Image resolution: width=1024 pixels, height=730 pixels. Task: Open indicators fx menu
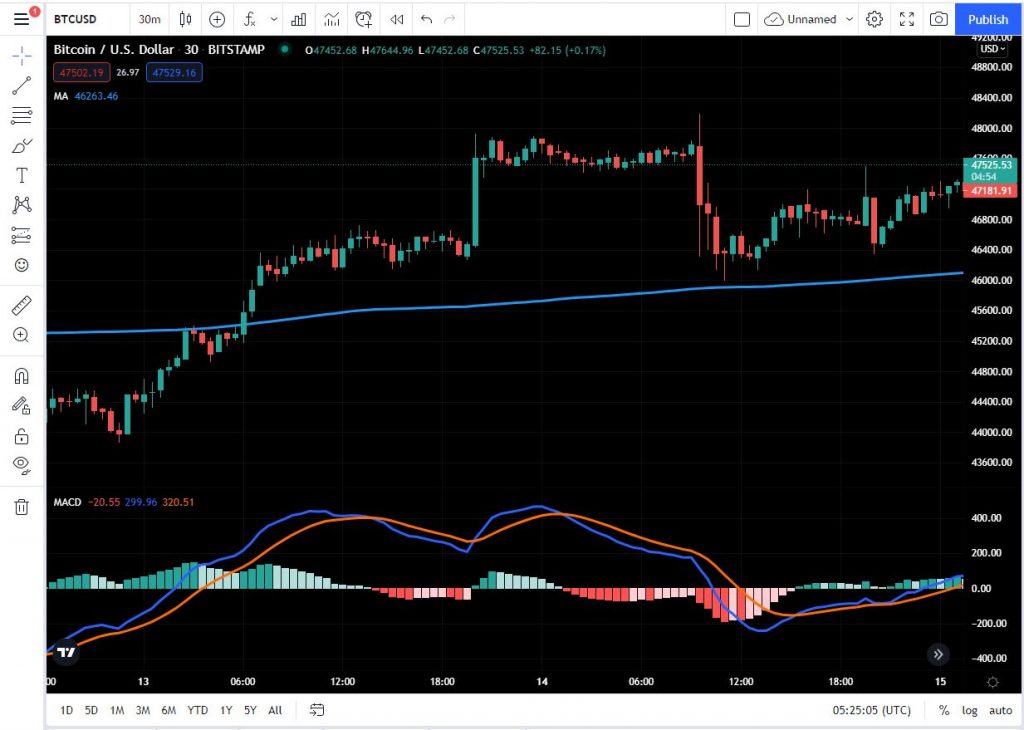coord(249,20)
